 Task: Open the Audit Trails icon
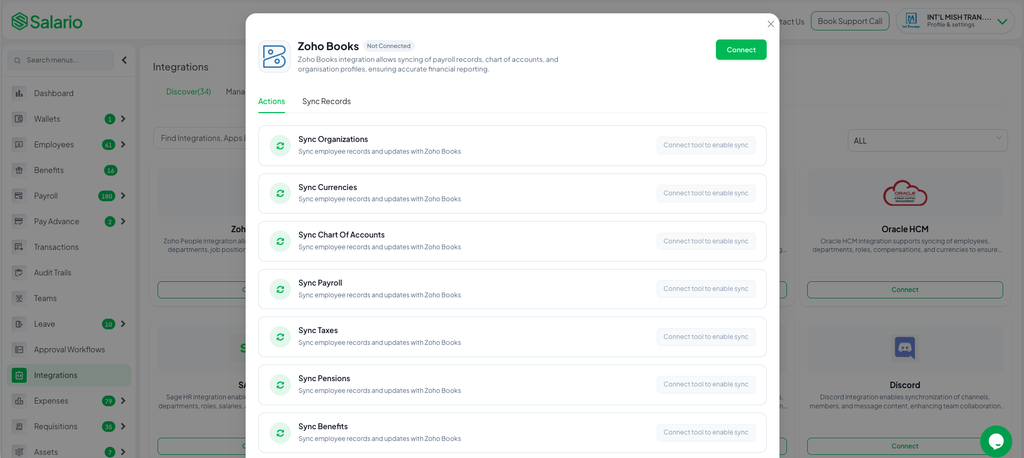click(19, 272)
